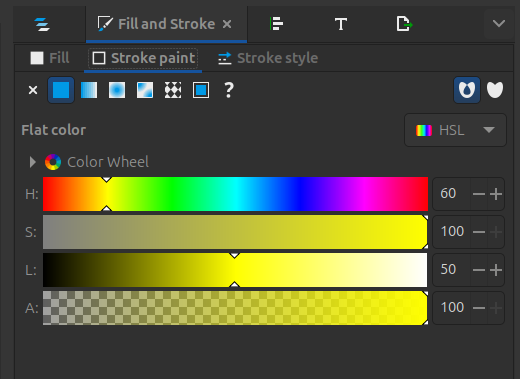Increase the Hue value
The height and width of the screenshot is (379, 520).
[496, 194]
